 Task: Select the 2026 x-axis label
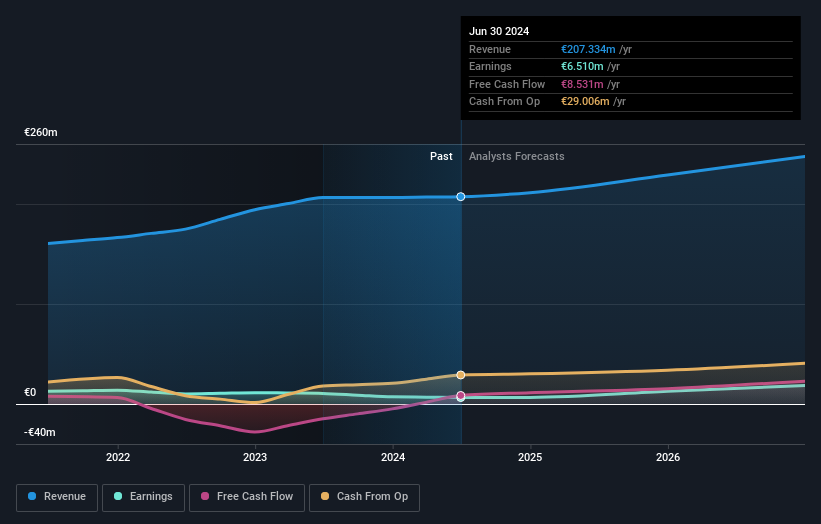(668, 457)
